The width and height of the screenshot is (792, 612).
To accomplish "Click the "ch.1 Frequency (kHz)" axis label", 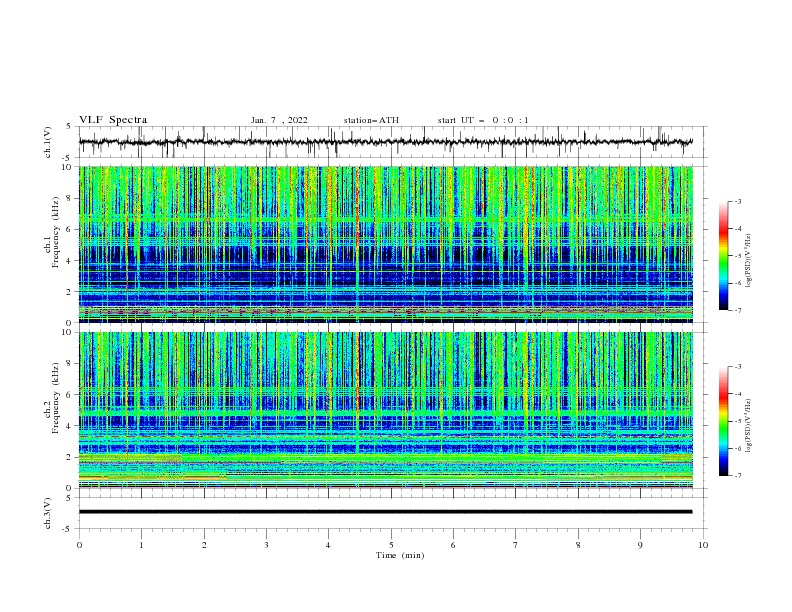I will [x=52, y=232].
